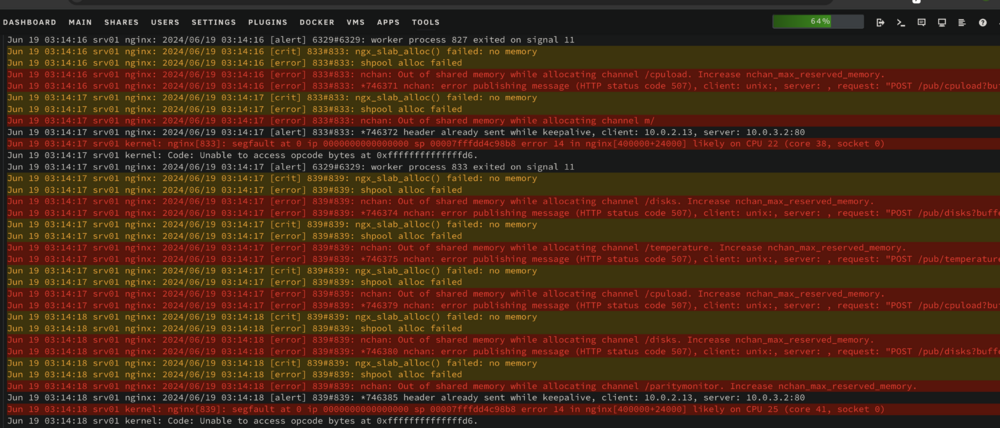This screenshot has height=428, width=1000.
Task: Navigate to the VMS page
Action: click(x=356, y=22)
